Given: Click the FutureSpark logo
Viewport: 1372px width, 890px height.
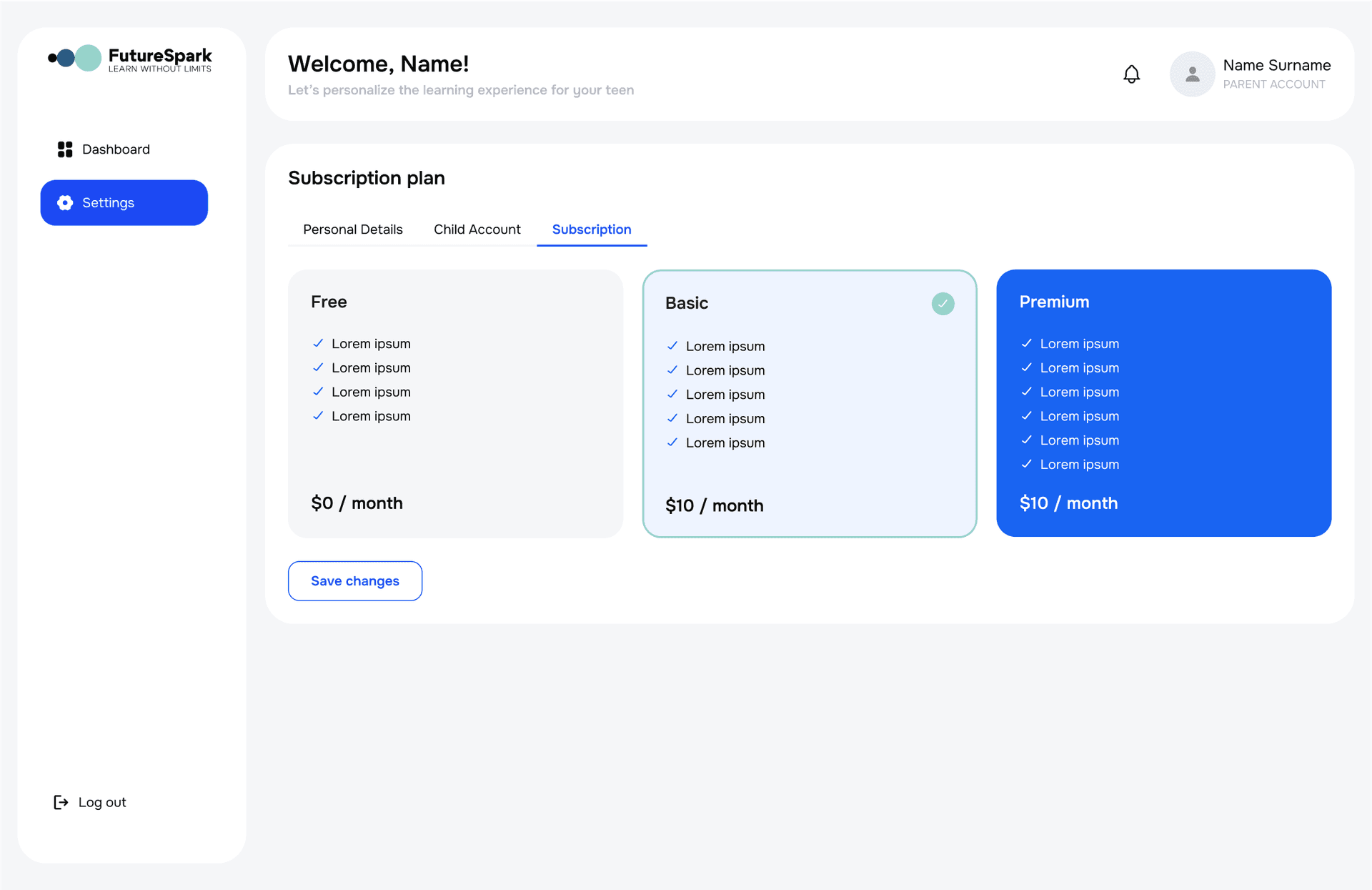Looking at the screenshot, I should [x=129, y=59].
